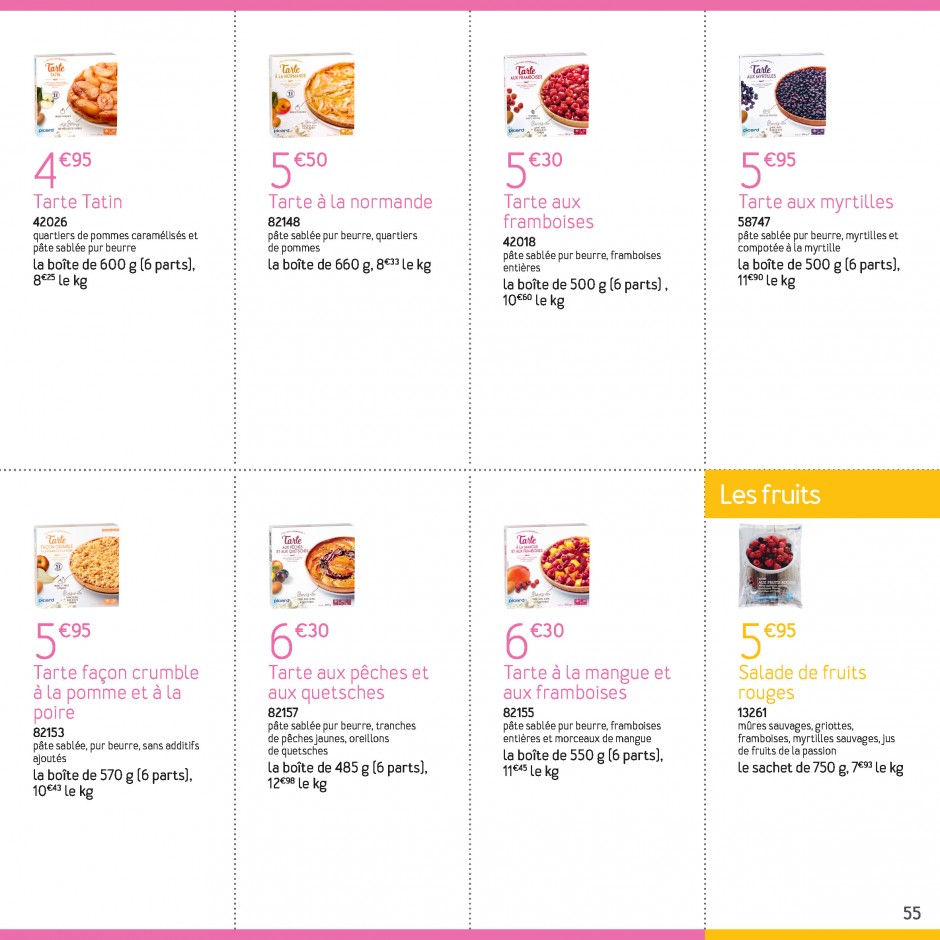Select the Tarte aux framboises title
The width and height of the screenshot is (940, 940).
548,212
